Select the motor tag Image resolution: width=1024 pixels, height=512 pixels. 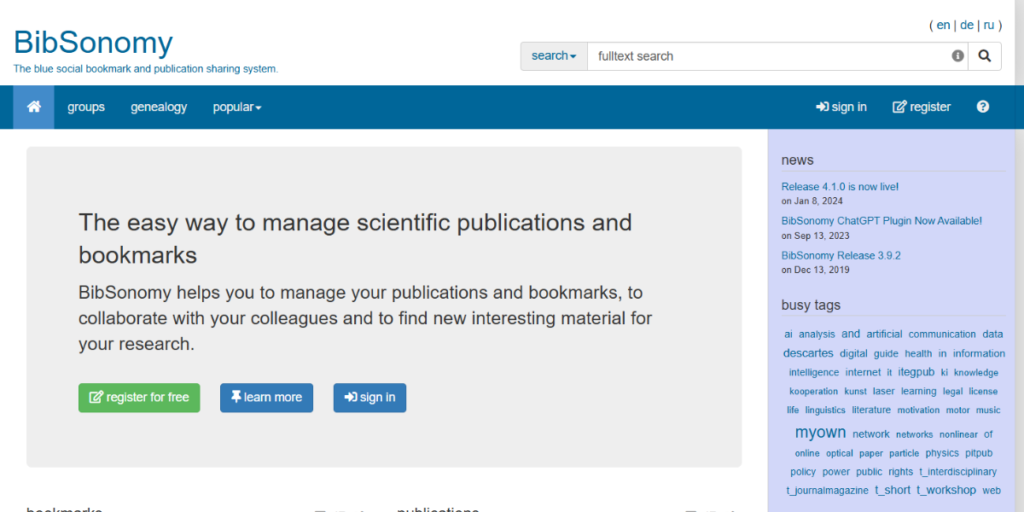[958, 411]
